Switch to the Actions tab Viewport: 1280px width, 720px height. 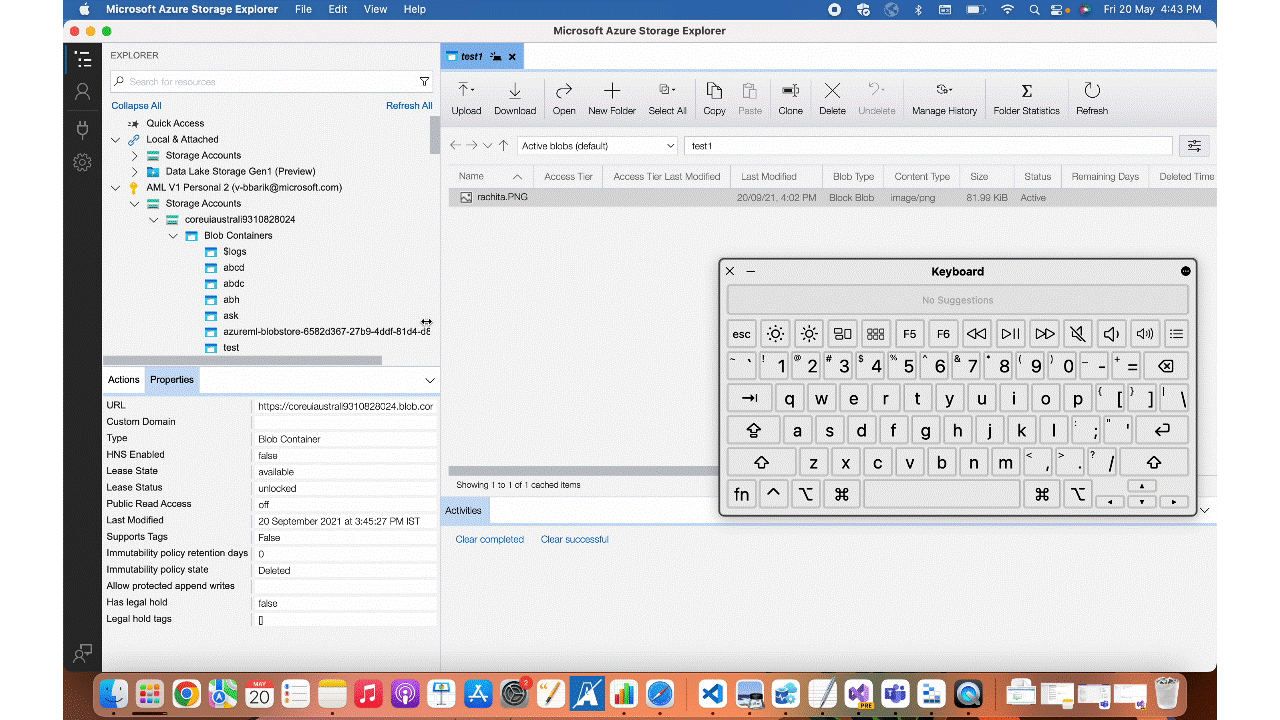(x=124, y=380)
